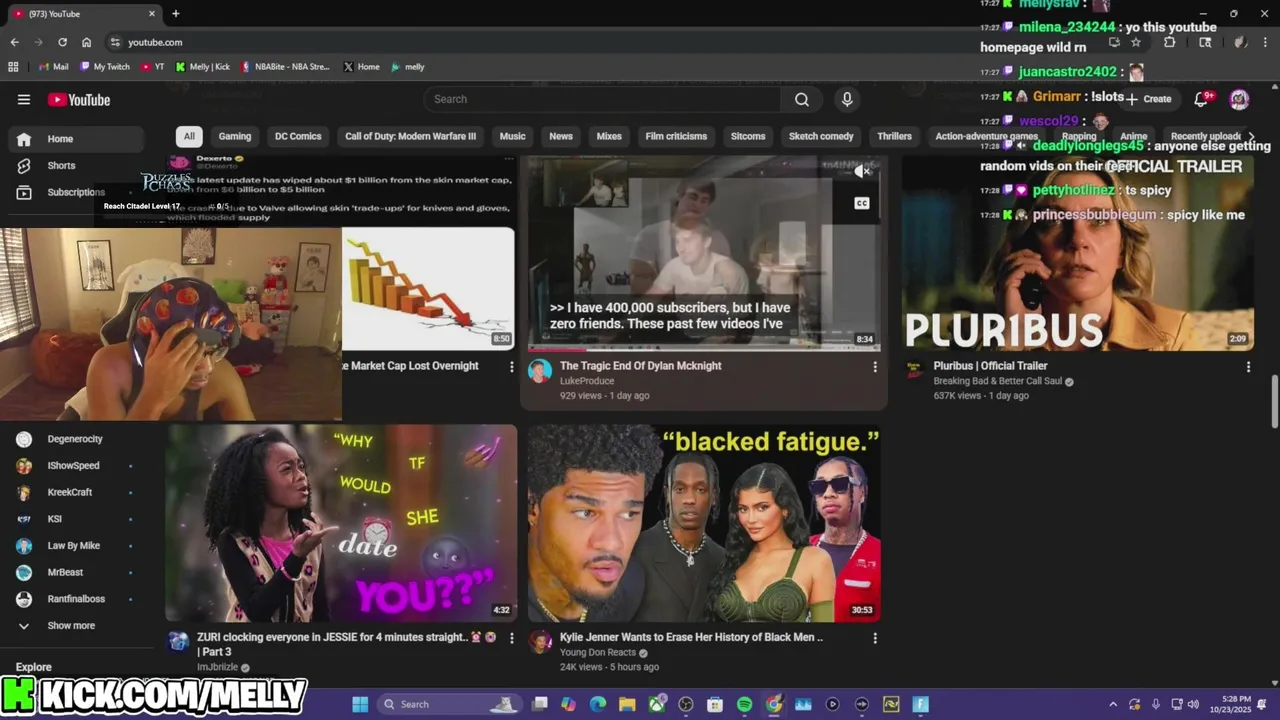Click the YouTube search input field
Screen dimensions: 1280x720
pyautogui.click(x=602, y=99)
